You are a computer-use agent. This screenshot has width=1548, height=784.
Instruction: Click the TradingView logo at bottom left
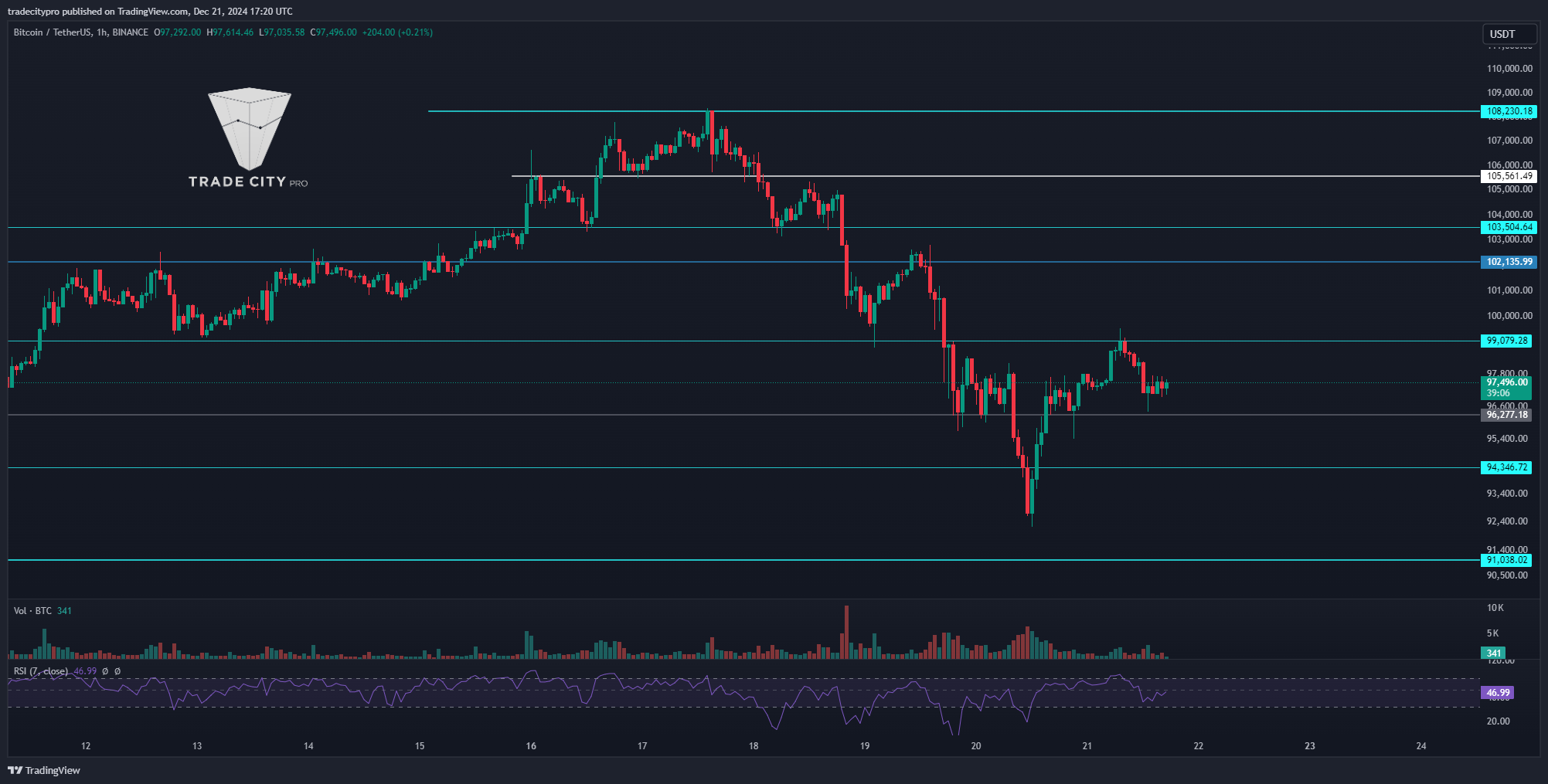pyautogui.click(x=44, y=770)
